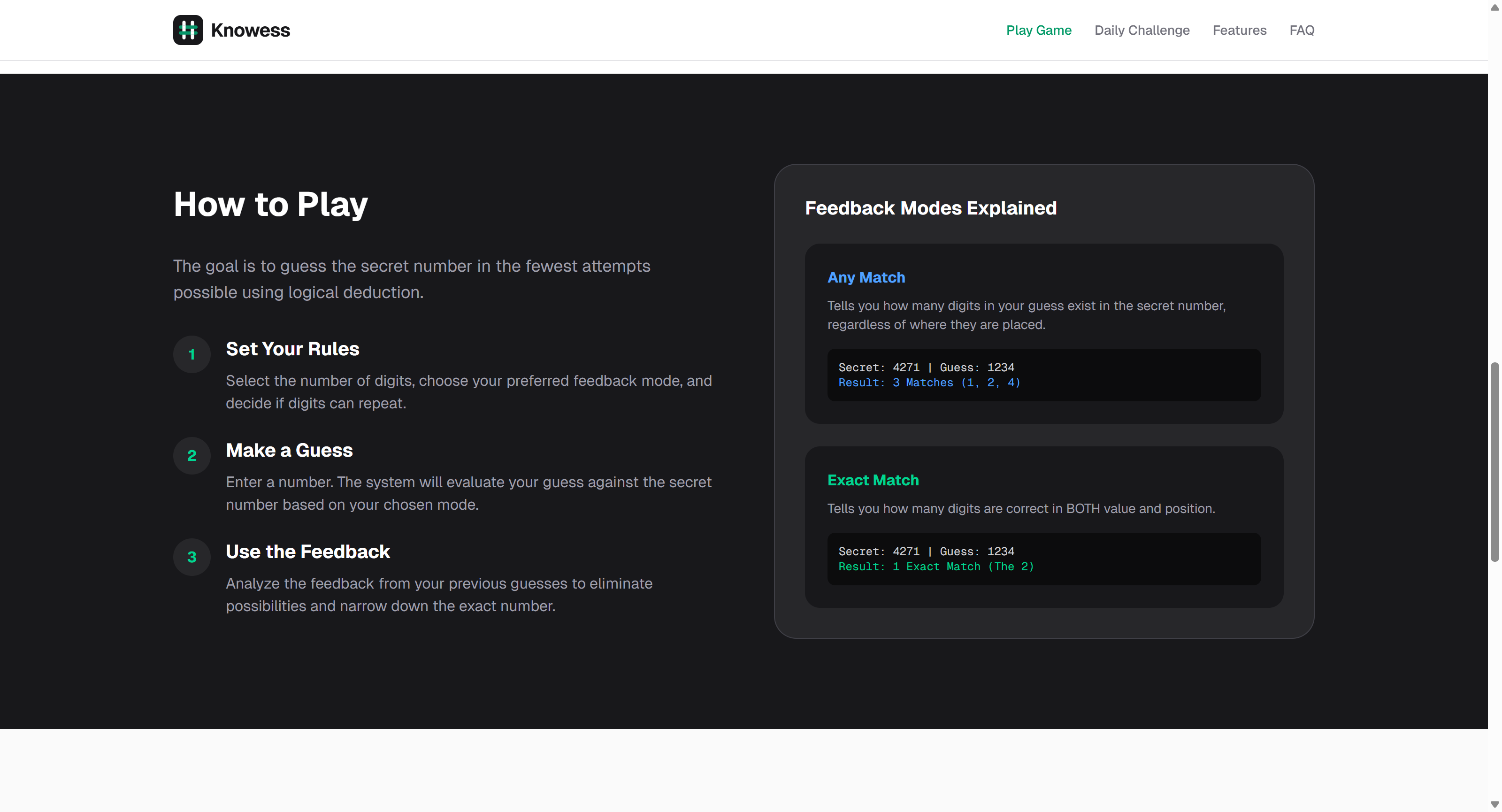The image size is (1502, 812).
Task: Click the scrollbar up arrow
Action: point(1494,7)
